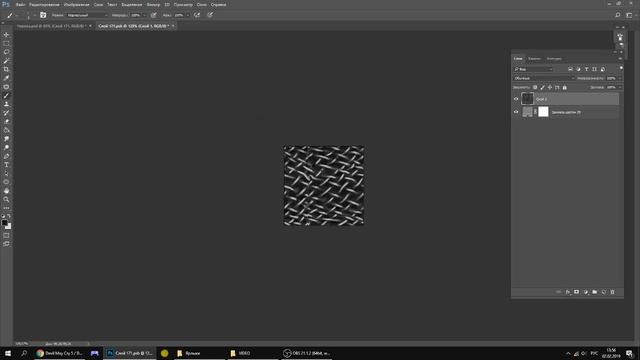Turn layer filtering on or off

[x=621, y=68]
